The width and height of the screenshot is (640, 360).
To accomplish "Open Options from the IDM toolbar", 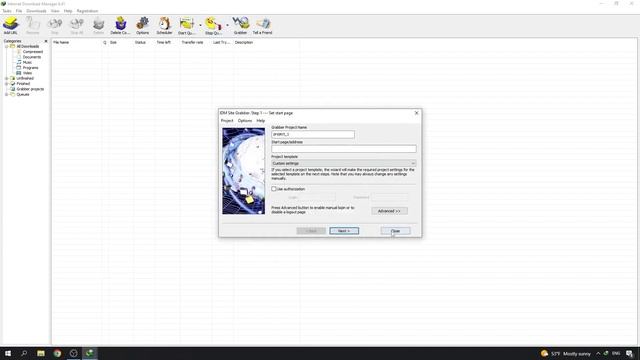I will [x=142, y=26].
